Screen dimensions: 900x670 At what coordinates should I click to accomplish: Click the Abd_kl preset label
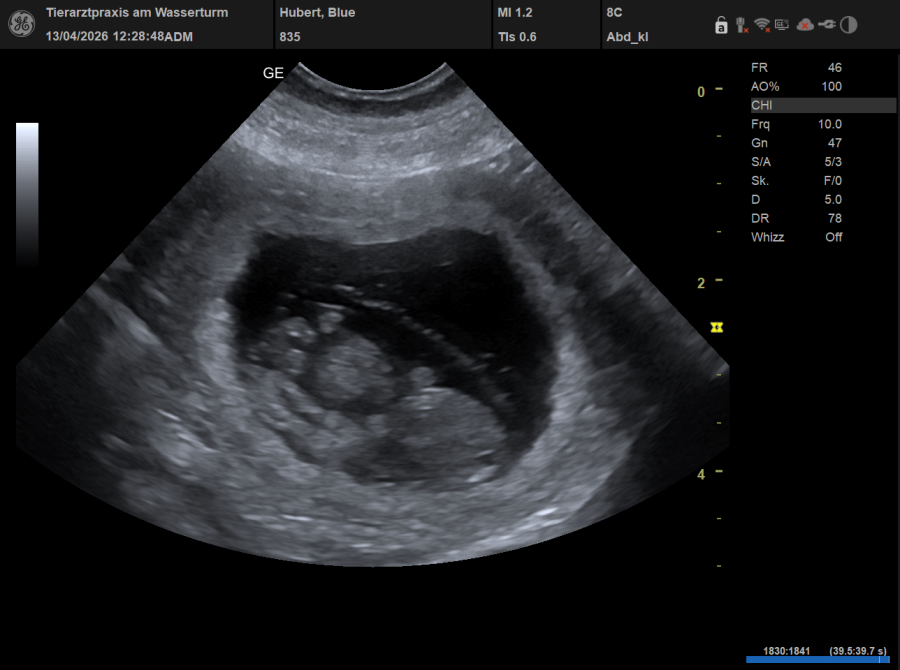625,37
